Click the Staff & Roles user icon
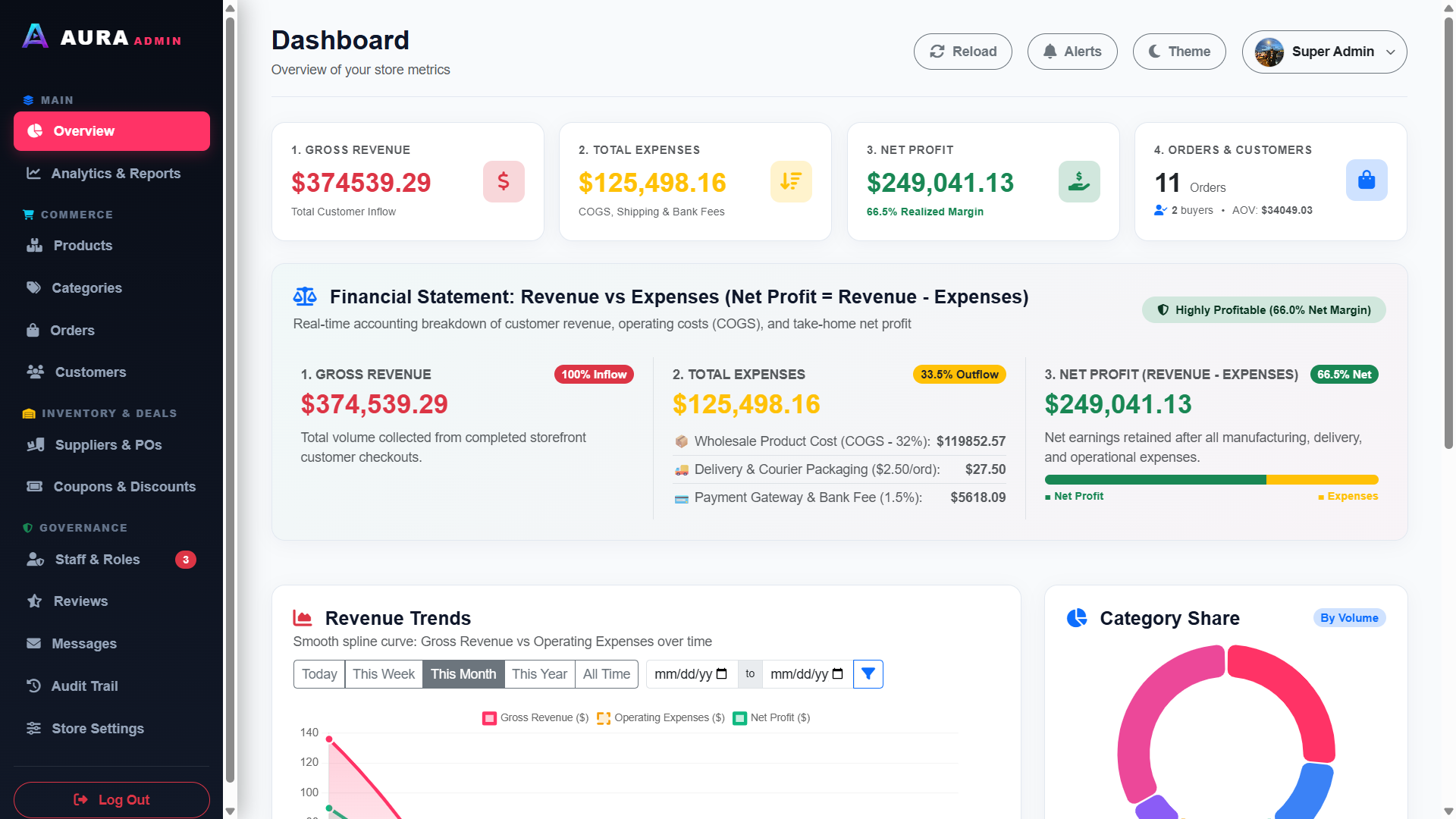The height and width of the screenshot is (819, 1456). tap(36, 560)
